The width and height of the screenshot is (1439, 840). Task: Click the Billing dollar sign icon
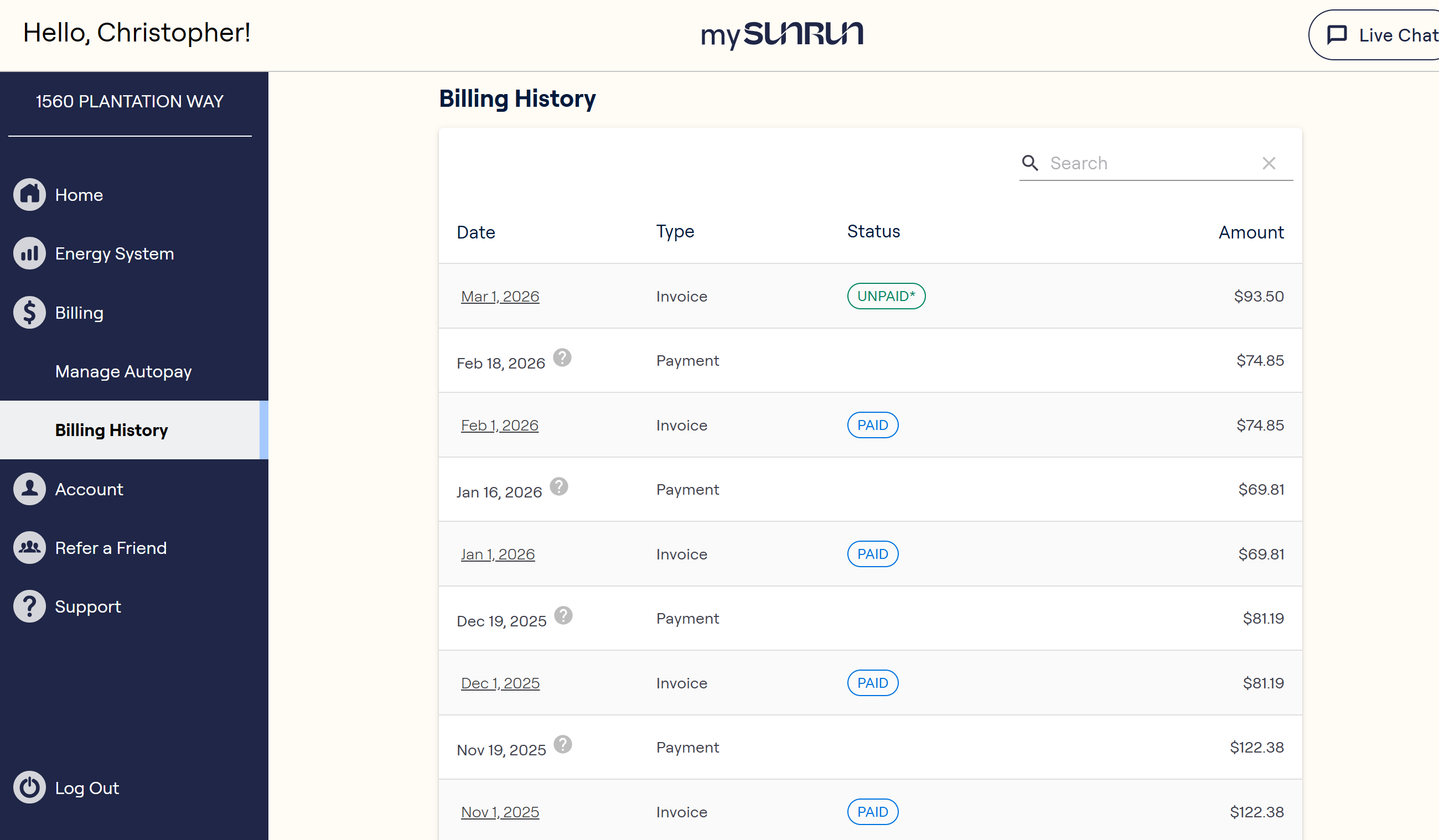tap(30, 312)
